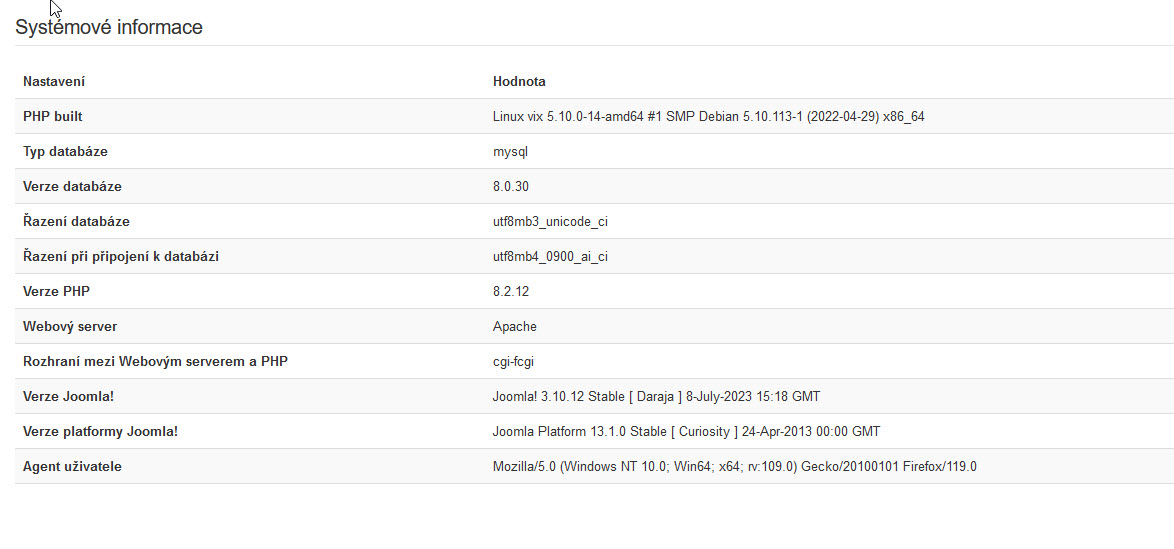
Task: Click the 8.0.30 database version value
Action: pos(511,186)
